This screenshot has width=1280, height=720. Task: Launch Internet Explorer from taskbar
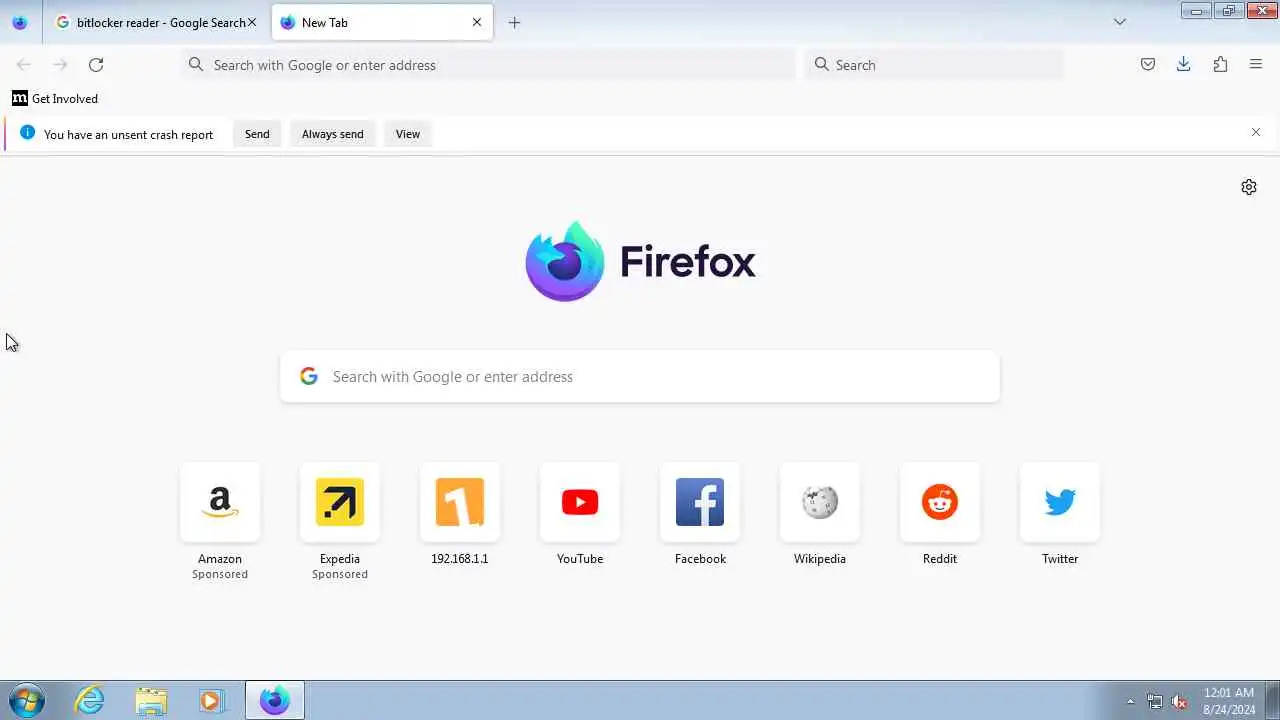pos(90,700)
